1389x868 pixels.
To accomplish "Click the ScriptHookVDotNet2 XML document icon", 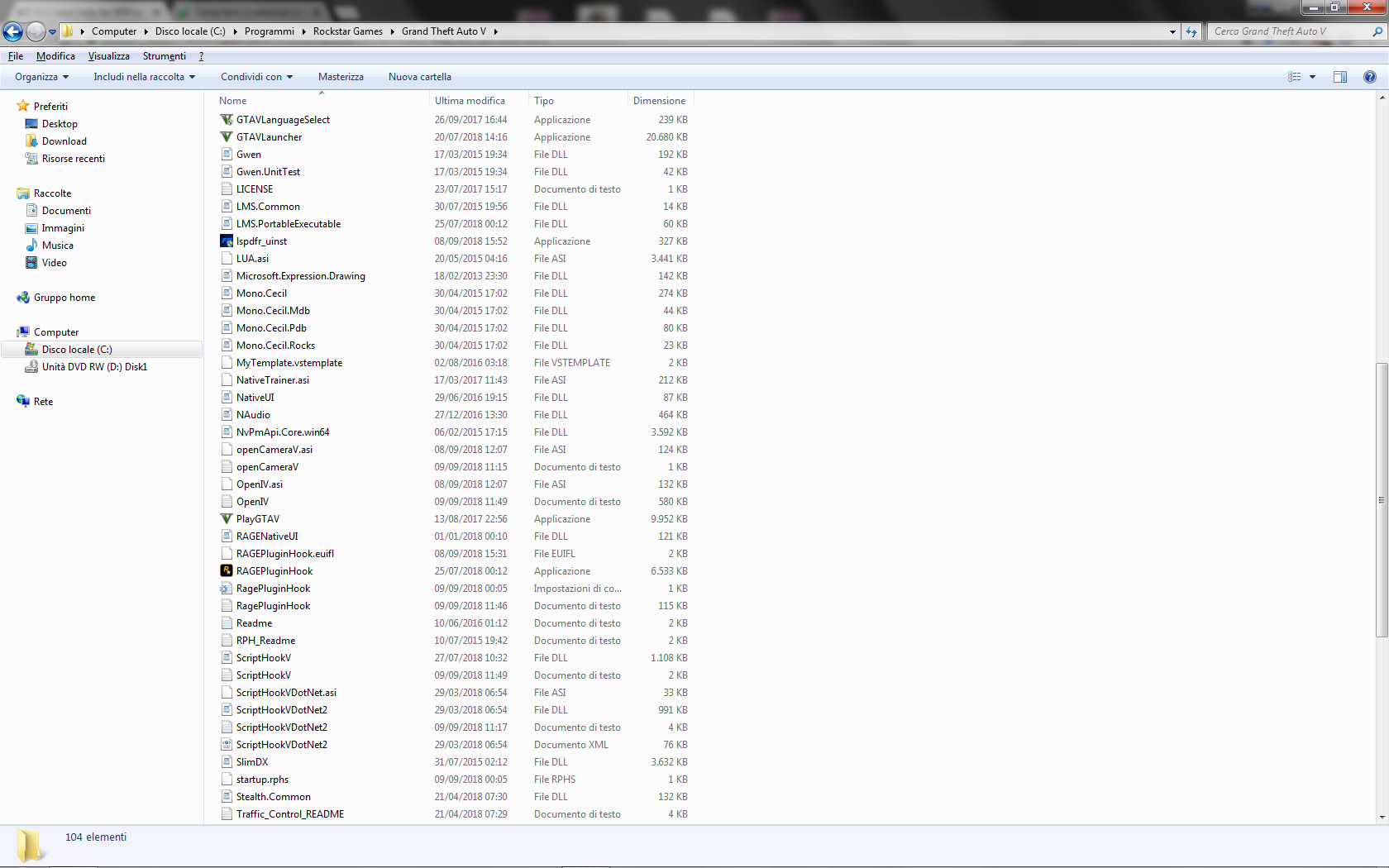I will (227, 745).
